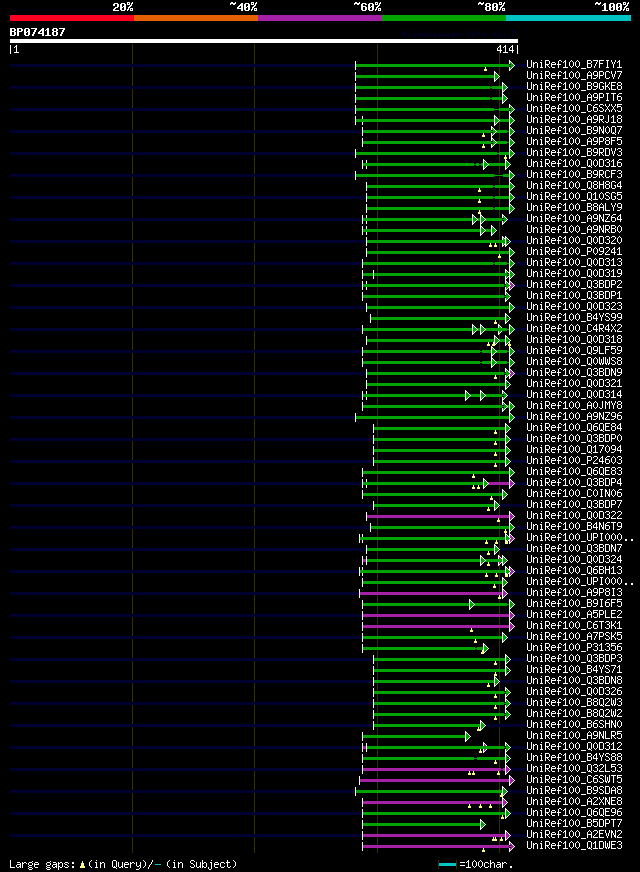Select the UniRef100_C6SWT5 entry
The width and height of the screenshot is (640, 872).
pyautogui.click(x=574, y=780)
